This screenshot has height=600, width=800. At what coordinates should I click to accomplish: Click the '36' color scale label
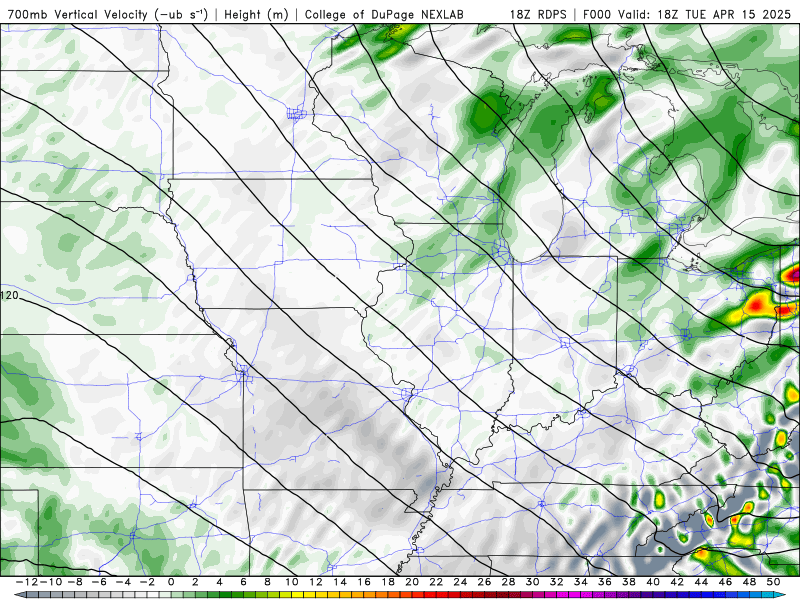click(x=605, y=582)
